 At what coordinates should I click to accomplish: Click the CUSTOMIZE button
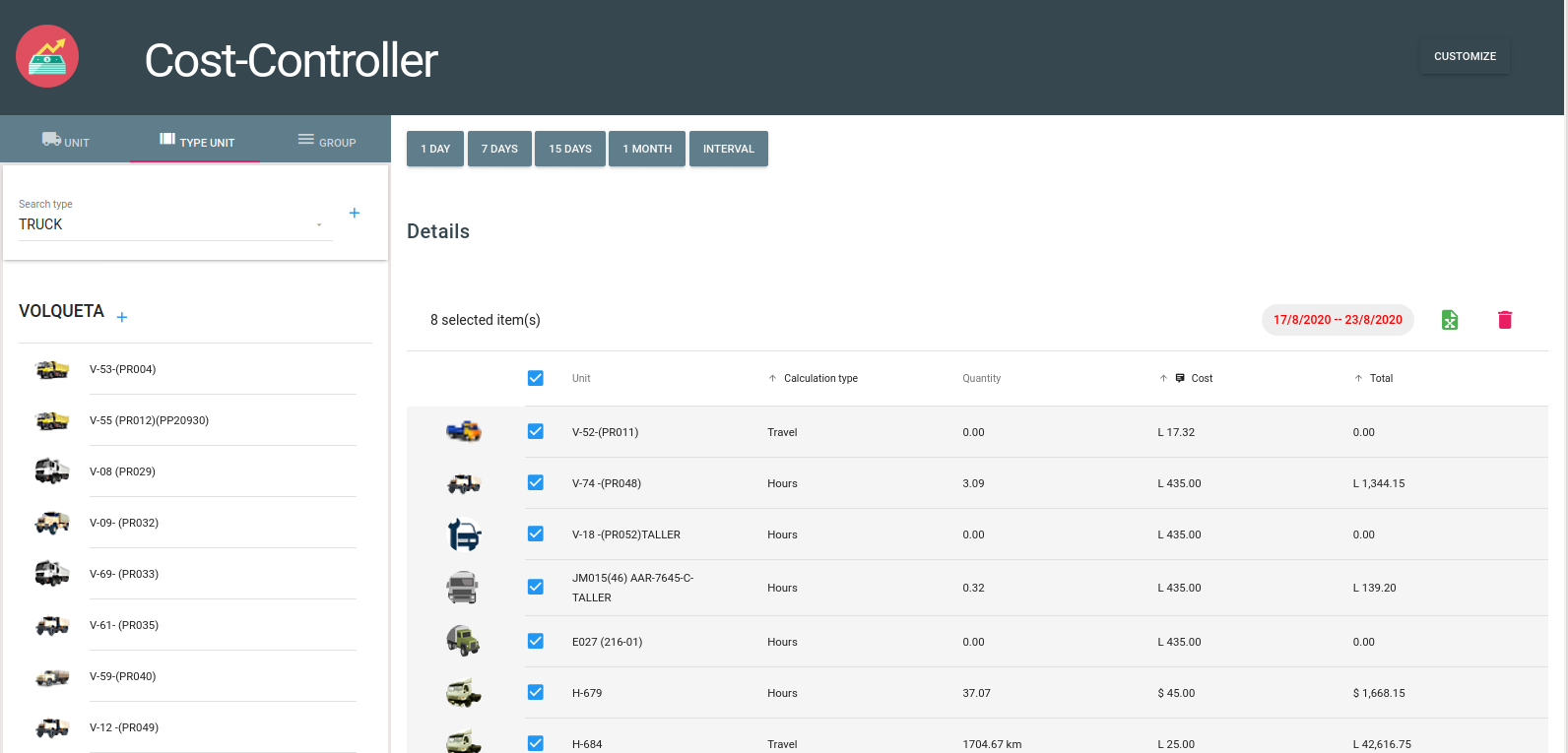point(1465,56)
